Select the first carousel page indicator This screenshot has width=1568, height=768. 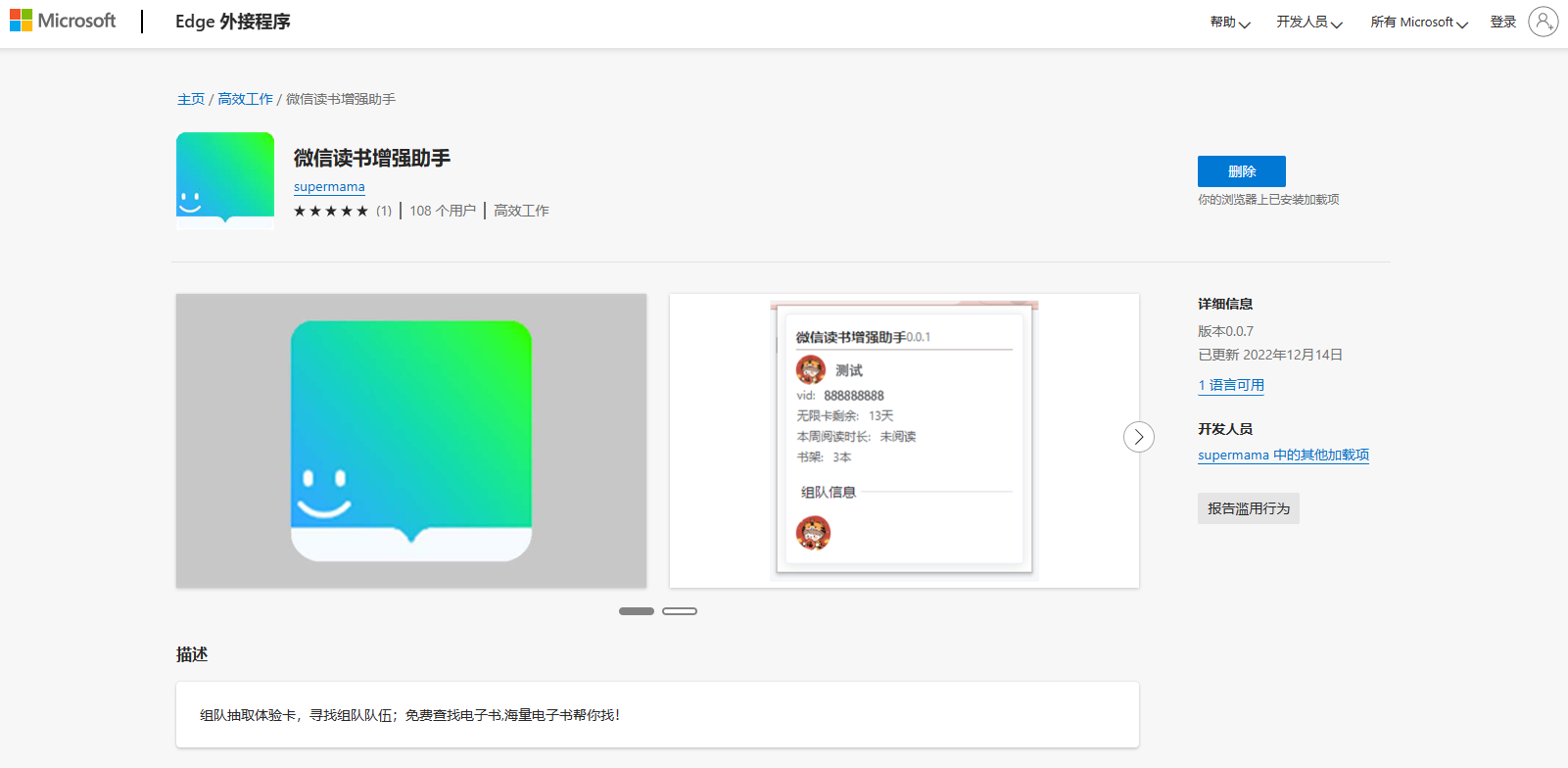tap(637, 611)
